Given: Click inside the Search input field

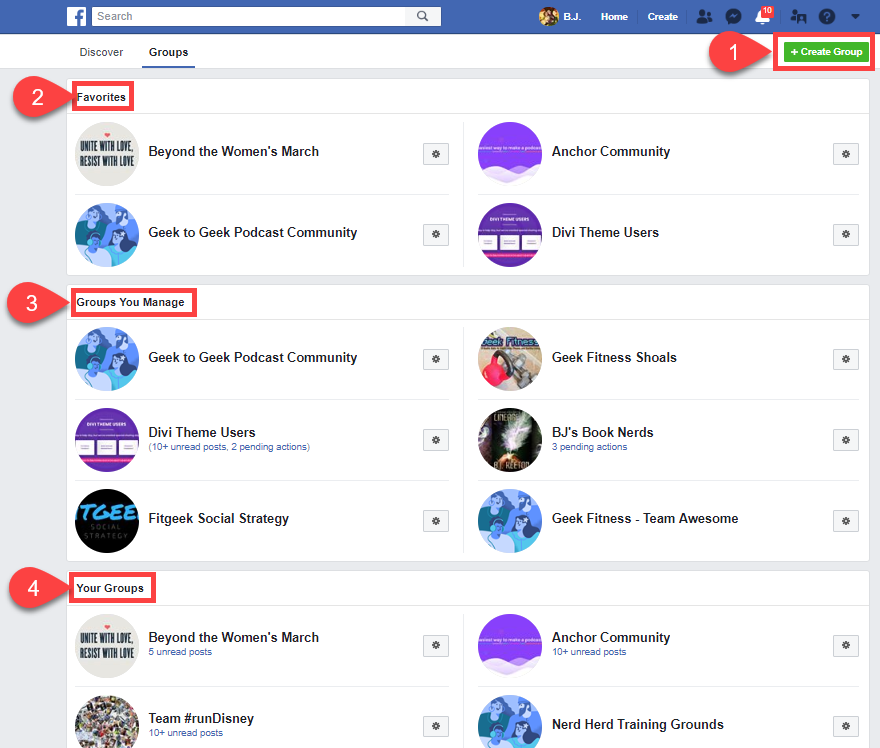Looking at the screenshot, I should 250,16.
